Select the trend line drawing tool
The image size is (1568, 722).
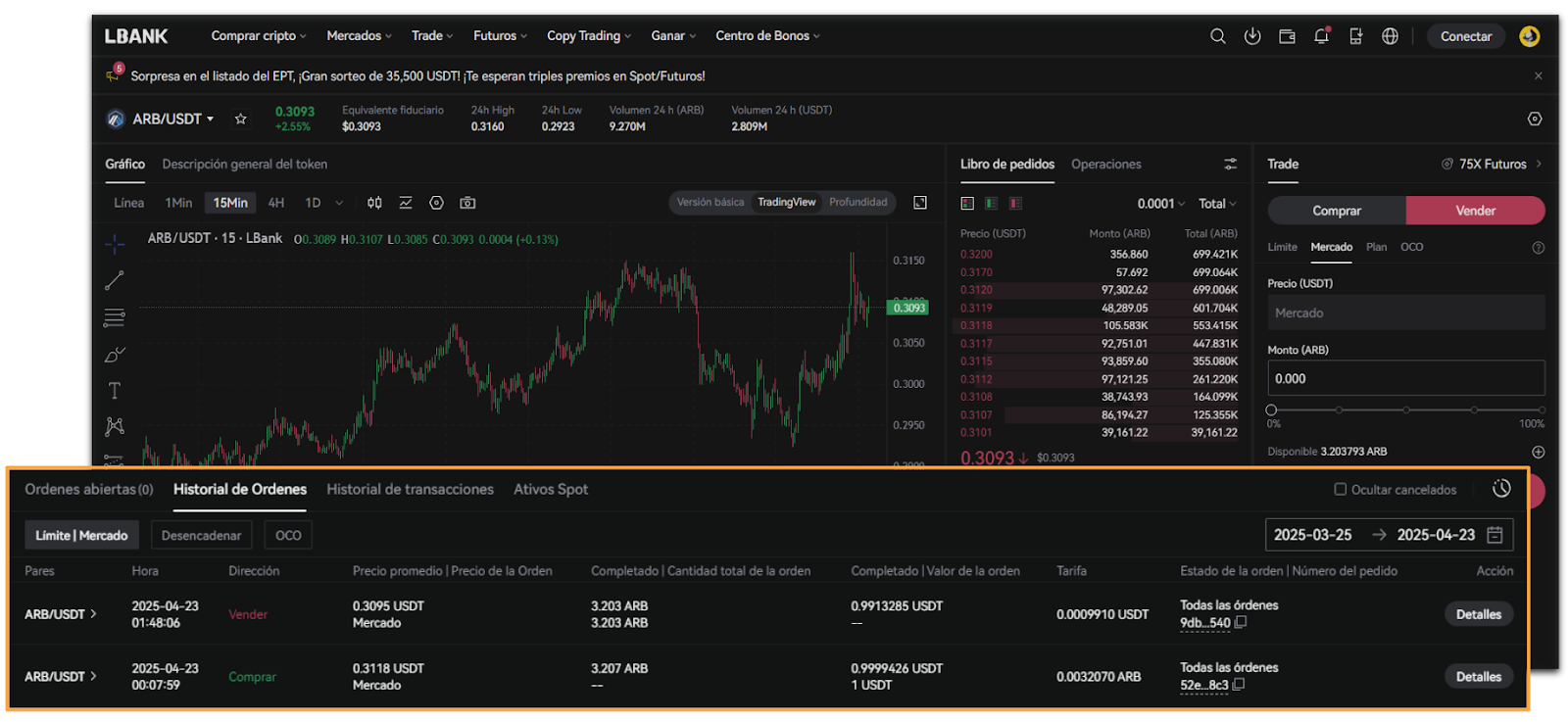[x=115, y=280]
